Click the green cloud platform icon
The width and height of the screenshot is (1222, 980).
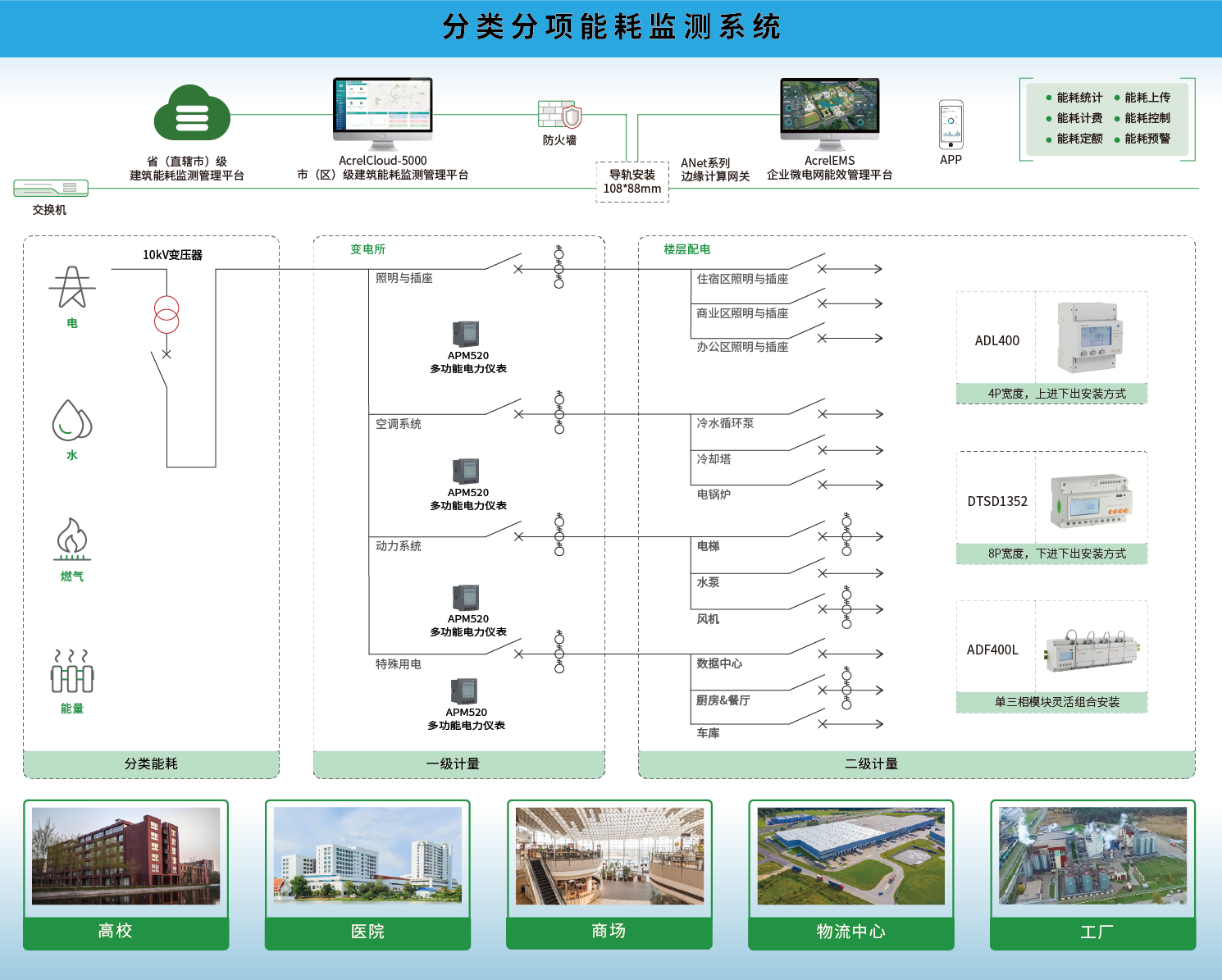coord(192,113)
